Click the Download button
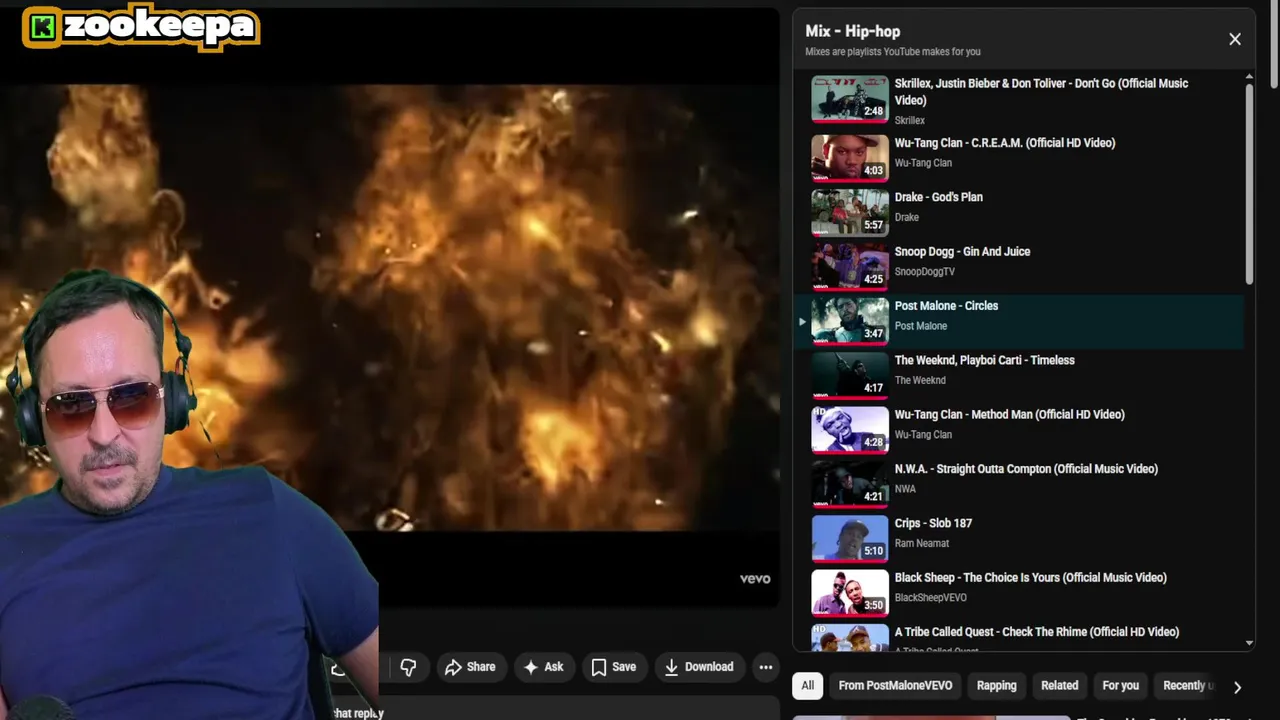This screenshot has width=1280, height=720. 698,667
